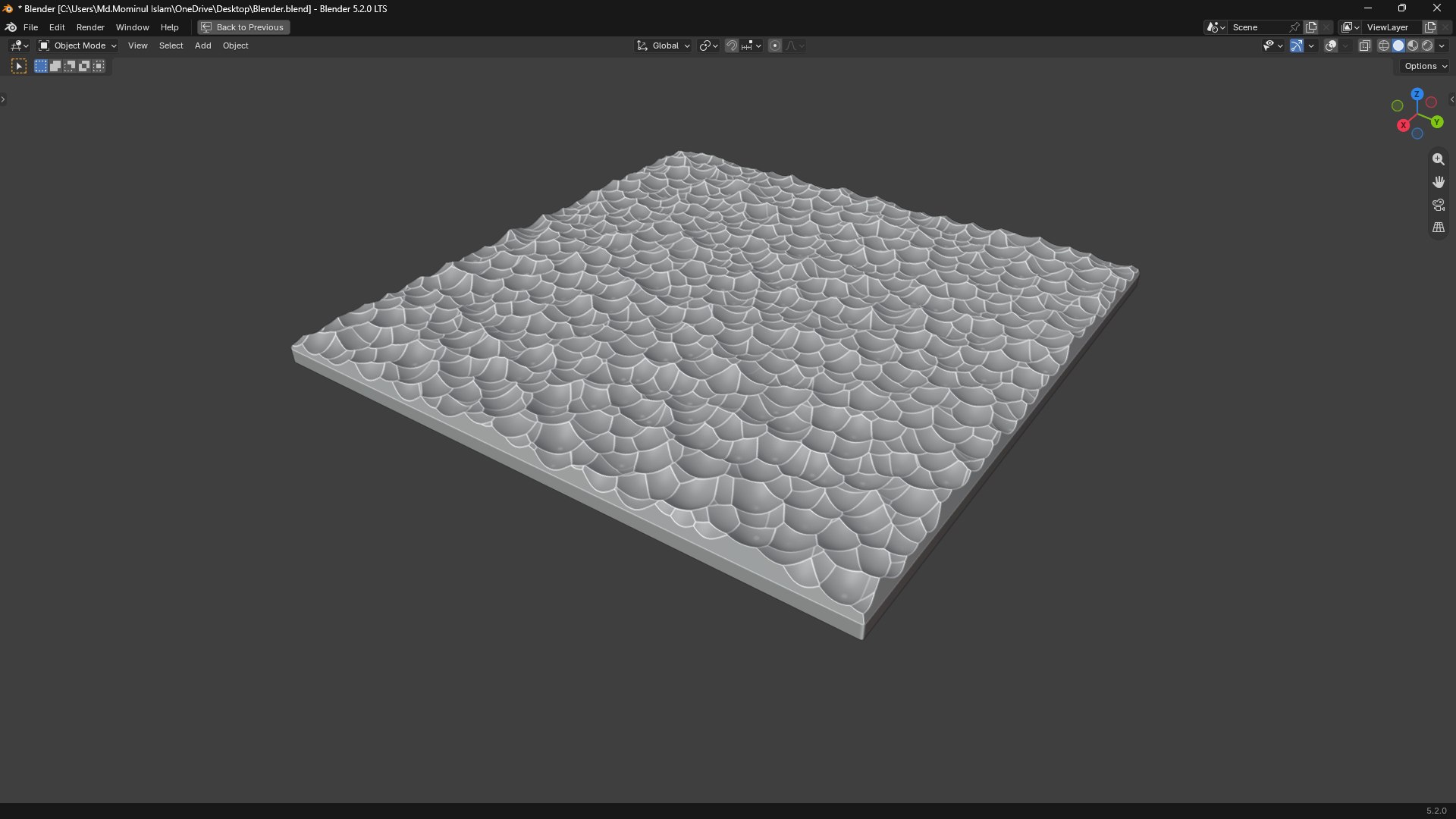The height and width of the screenshot is (819, 1456).
Task: Click the Back to Previous button
Action: pos(243,27)
